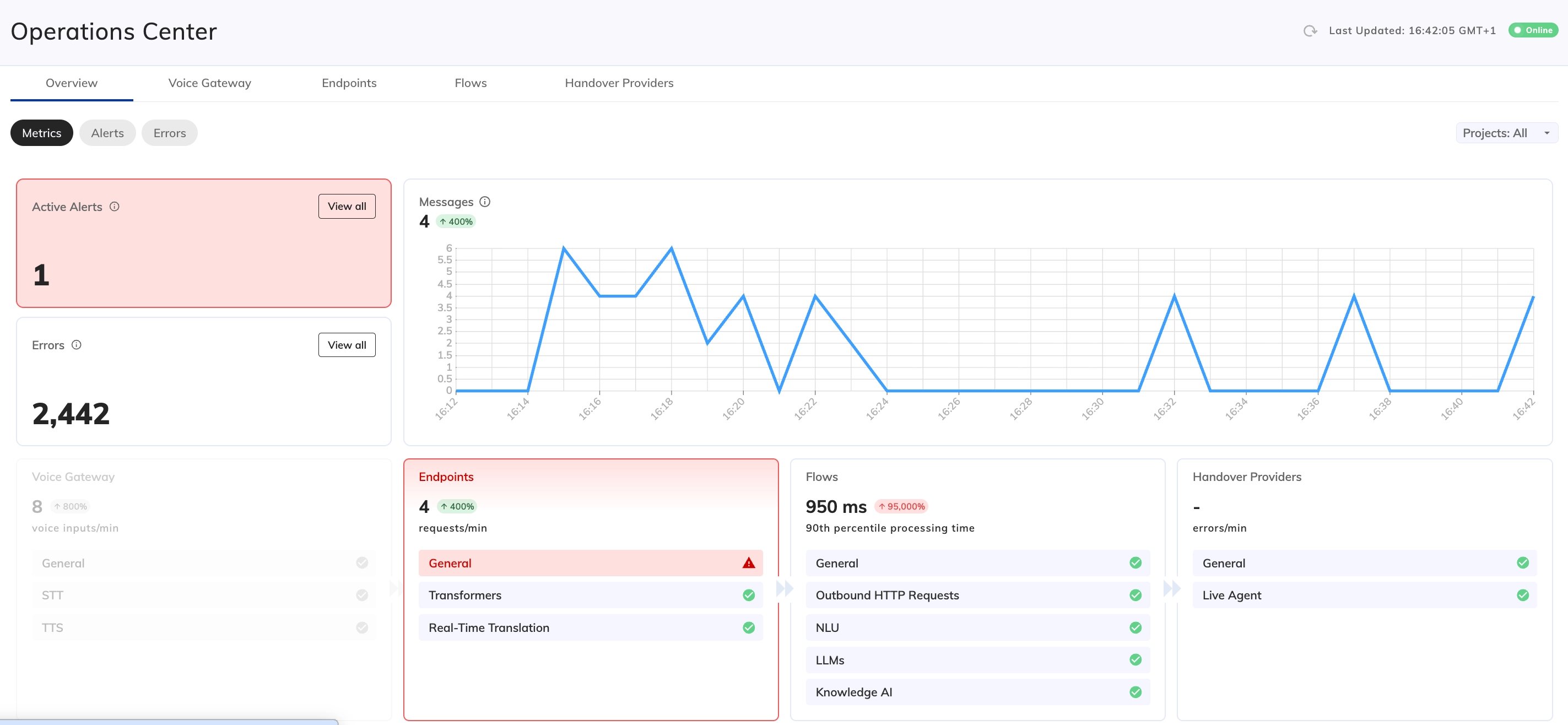Open the LLMs row in Flows
This screenshot has height=725, width=1568.
(x=977, y=660)
